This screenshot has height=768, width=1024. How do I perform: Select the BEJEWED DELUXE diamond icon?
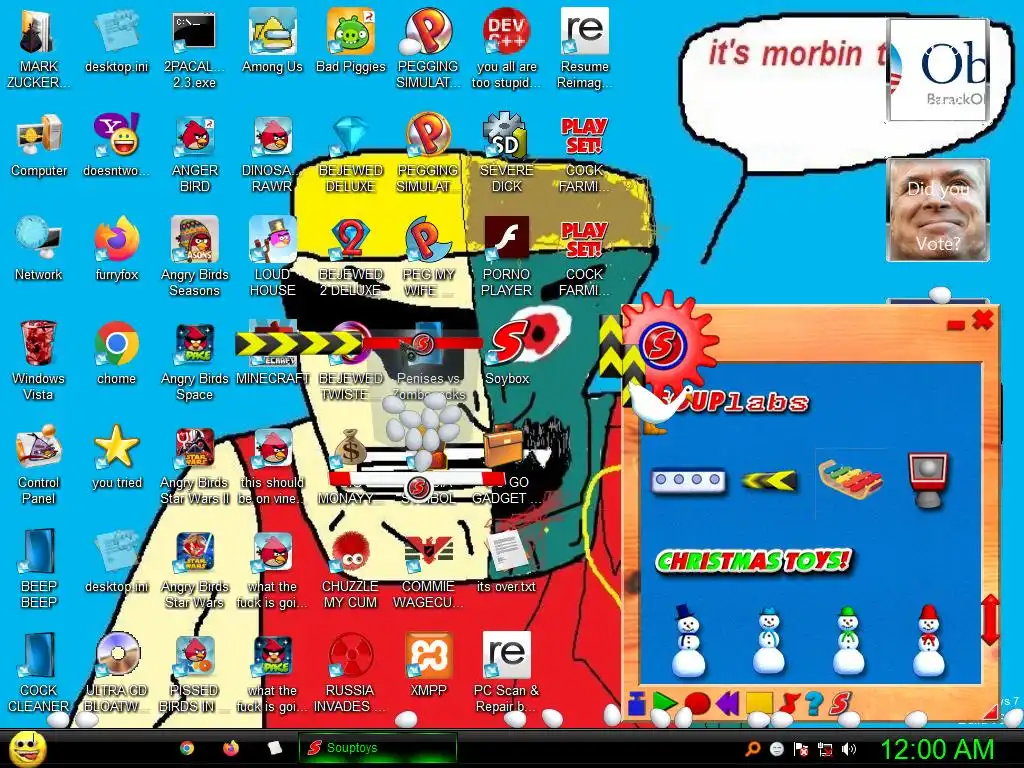351,154
